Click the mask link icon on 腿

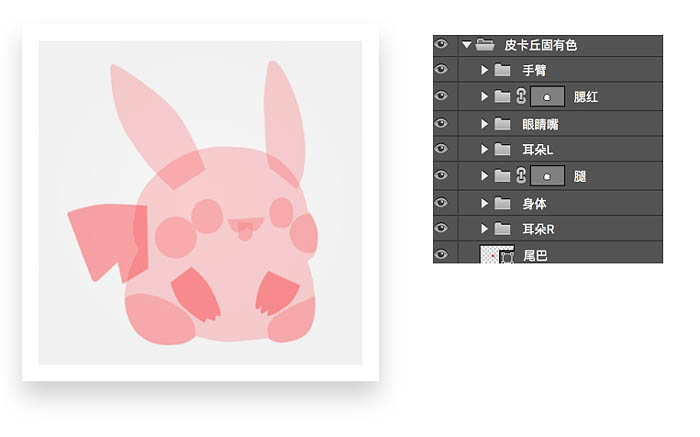tap(521, 176)
